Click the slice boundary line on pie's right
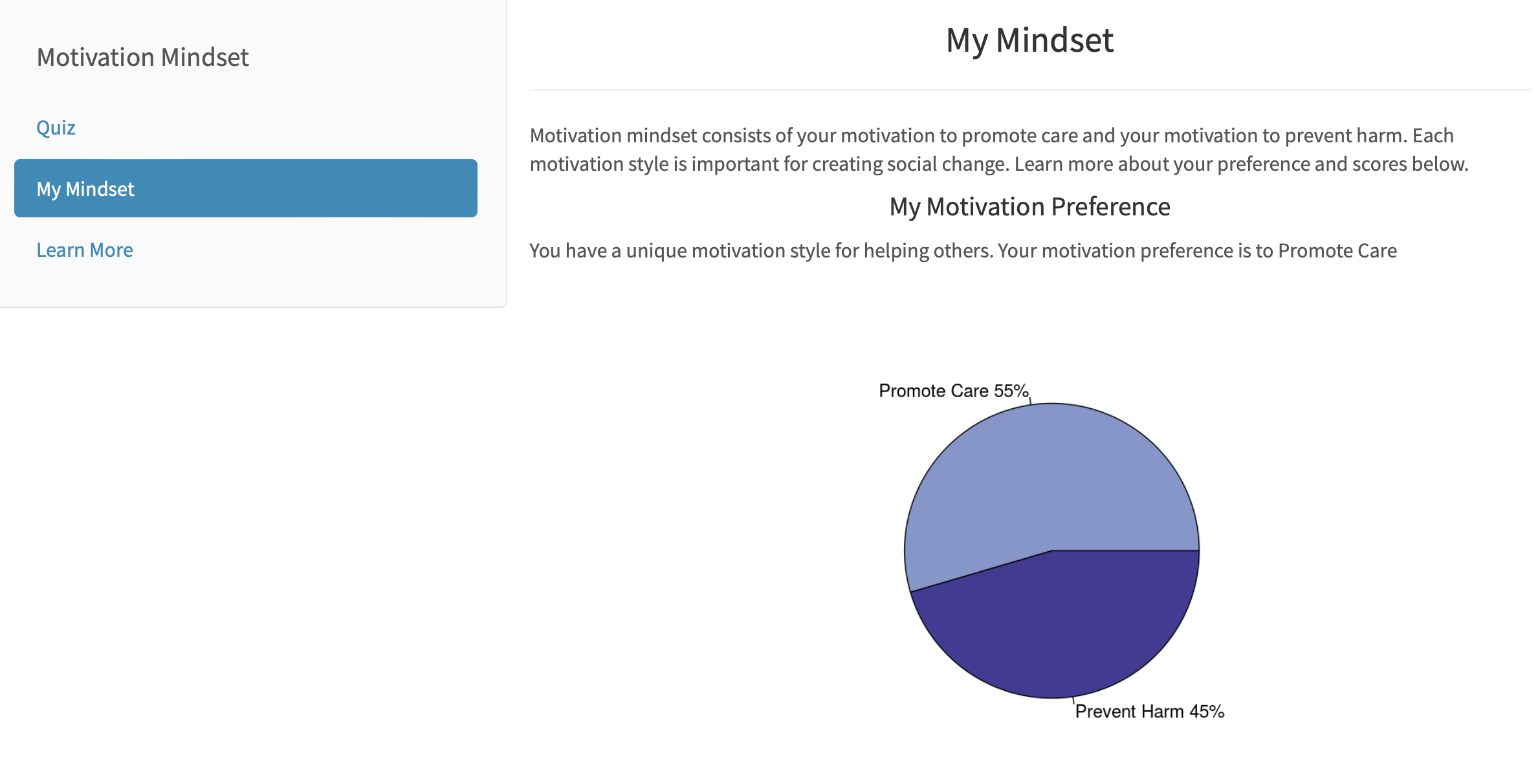The height and width of the screenshot is (784, 1540). [x=1126, y=550]
